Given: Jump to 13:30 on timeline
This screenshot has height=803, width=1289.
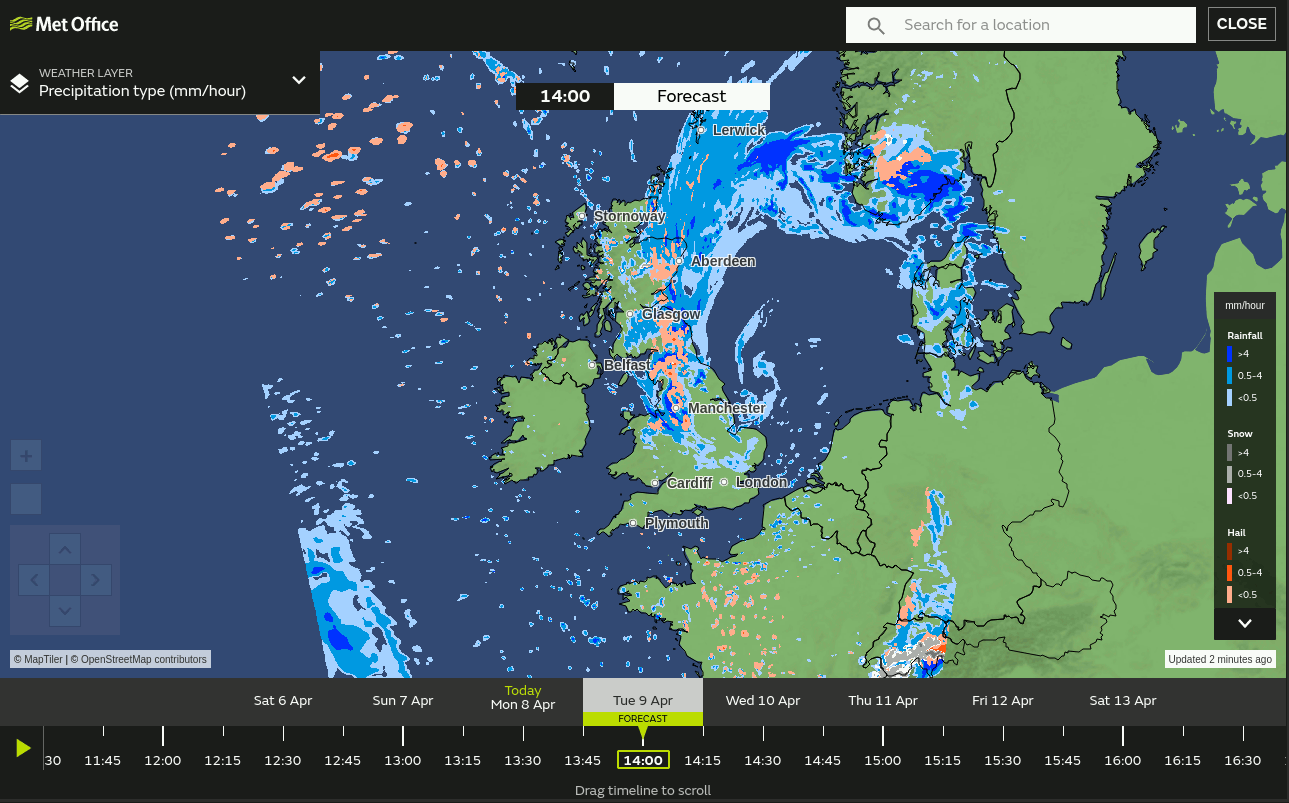Looking at the screenshot, I should [x=523, y=760].
